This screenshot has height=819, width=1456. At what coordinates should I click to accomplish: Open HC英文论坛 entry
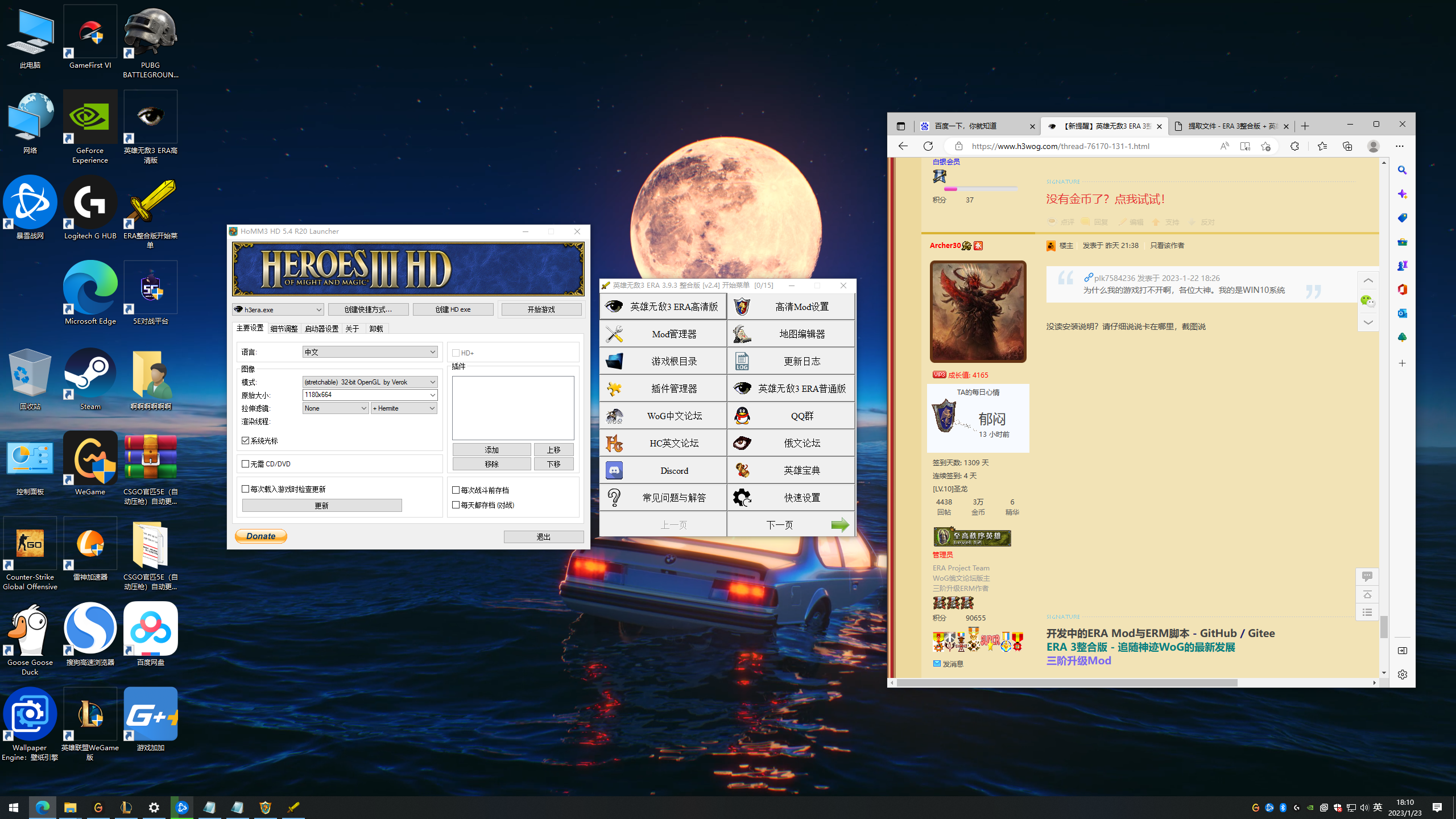pyautogui.click(x=663, y=443)
